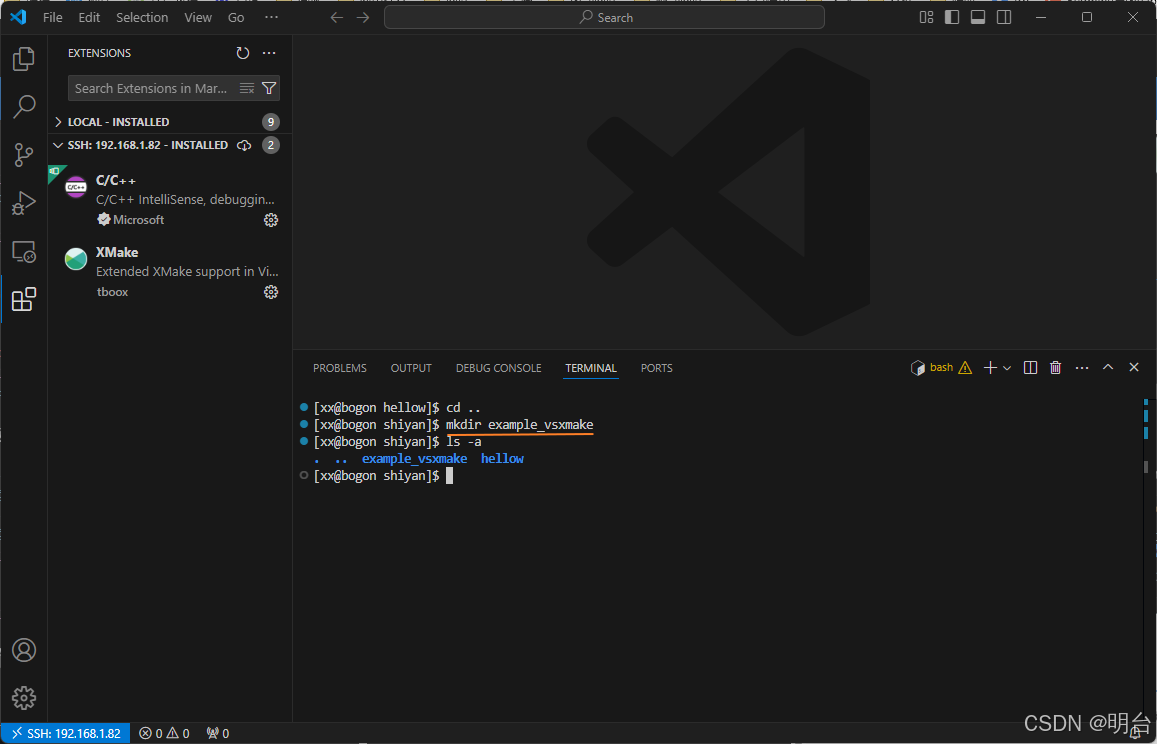Viewport: 1157px width, 744px height.
Task: Open the Remote Explorer view
Action: [24, 252]
